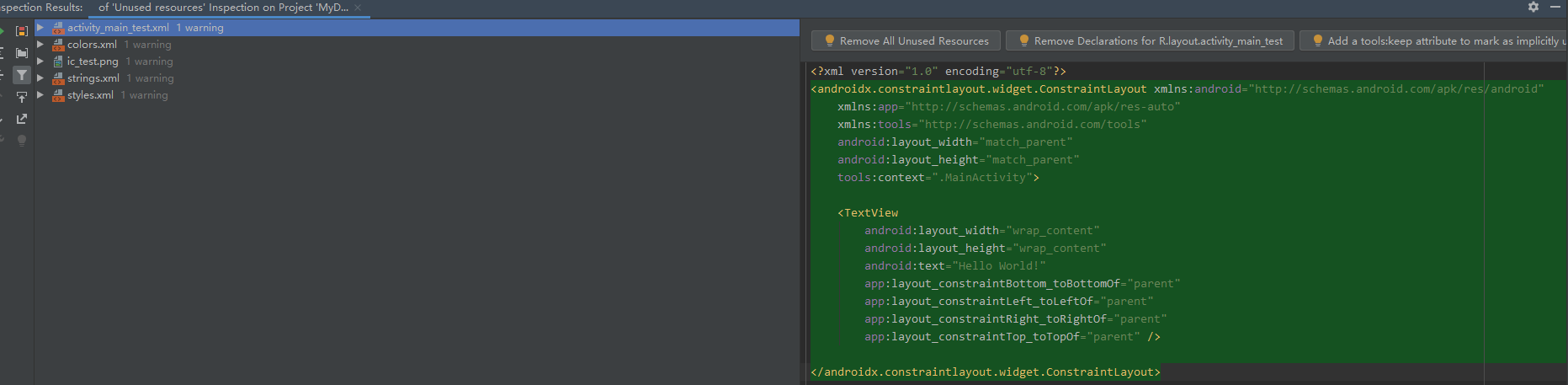Click the Group by Directory icon
Screen dimensions: 1568x385
pyautogui.click(x=22, y=52)
